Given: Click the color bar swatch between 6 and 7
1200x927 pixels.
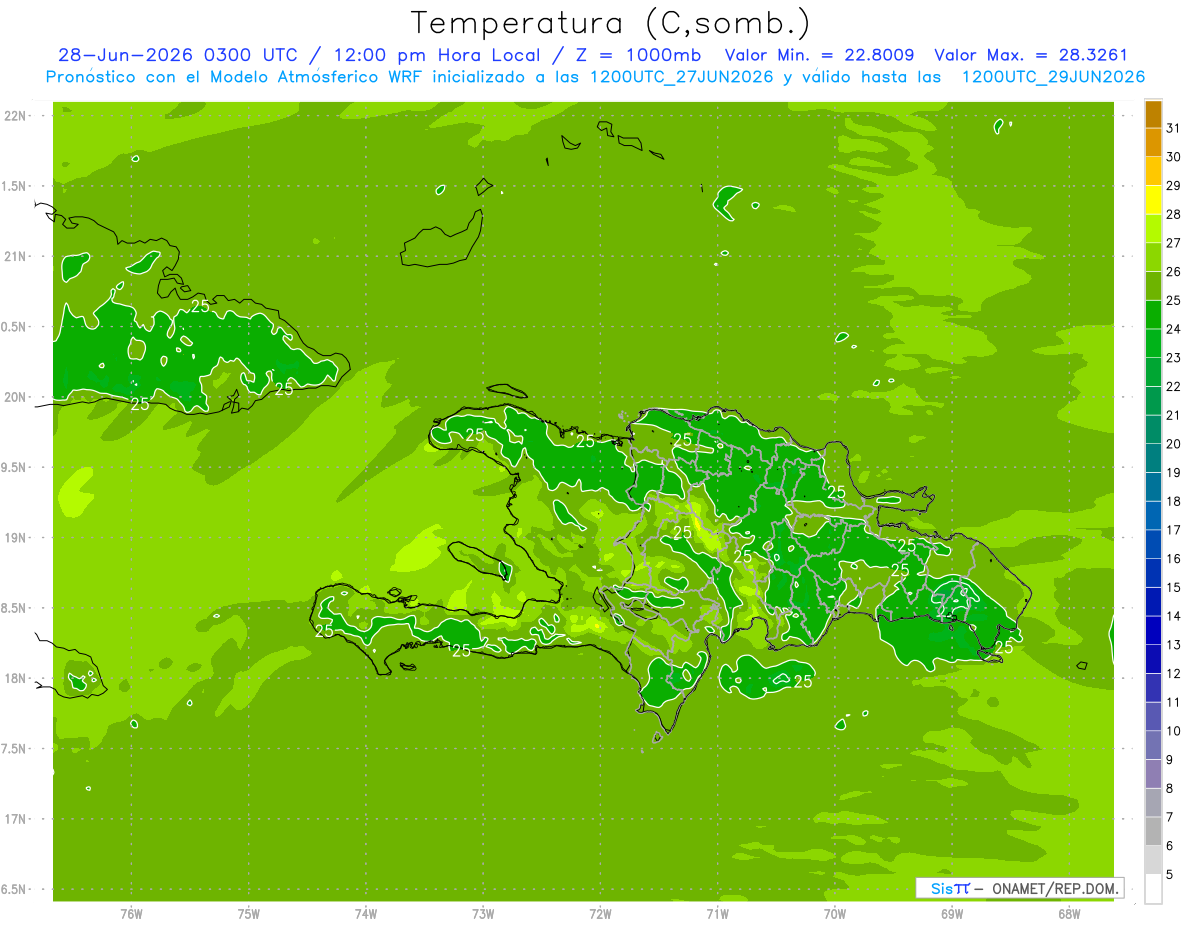Looking at the screenshot, I should (1153, 831).
